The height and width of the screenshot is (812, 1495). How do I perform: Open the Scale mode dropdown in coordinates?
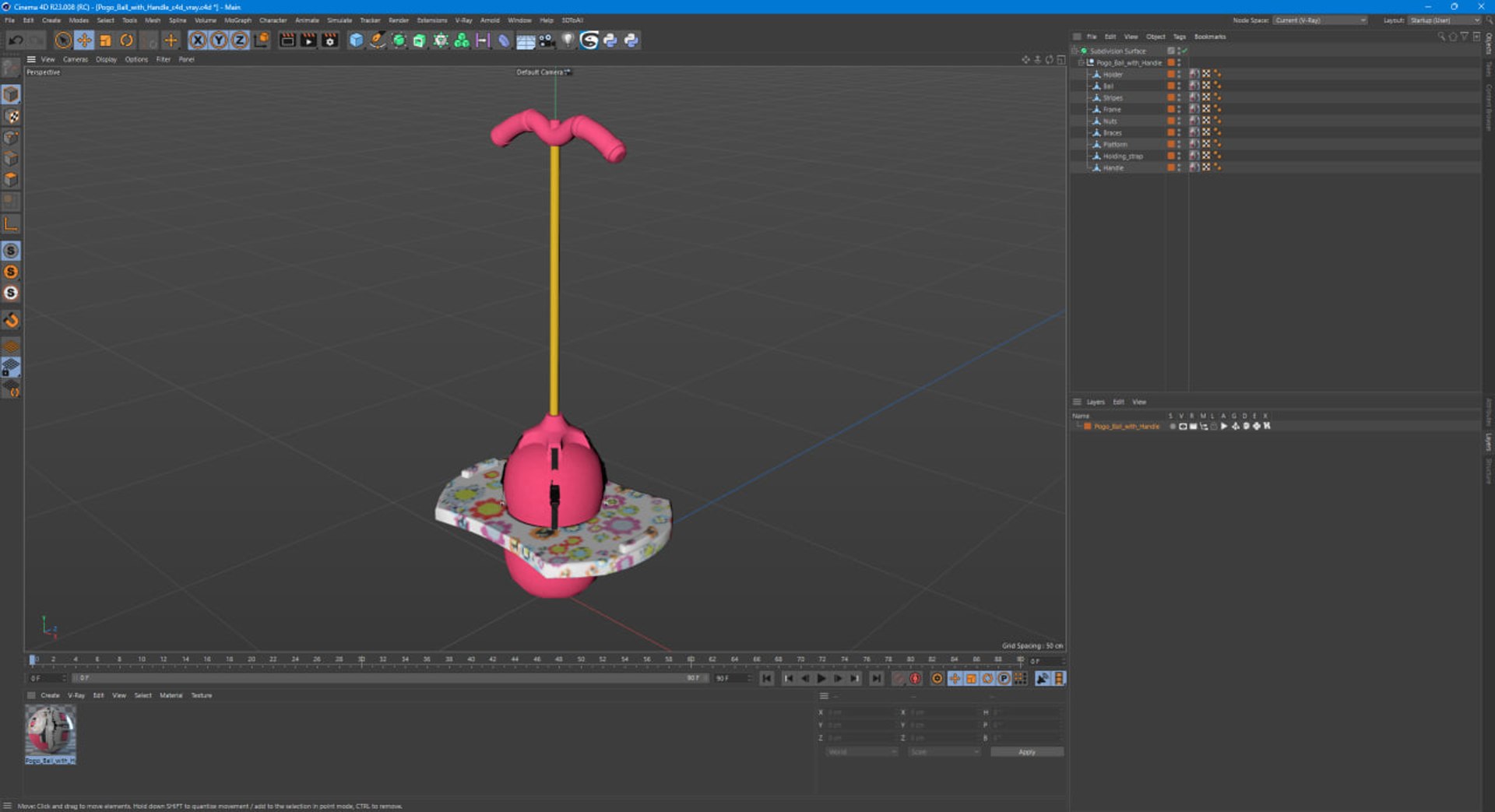(x=944, y=752)
